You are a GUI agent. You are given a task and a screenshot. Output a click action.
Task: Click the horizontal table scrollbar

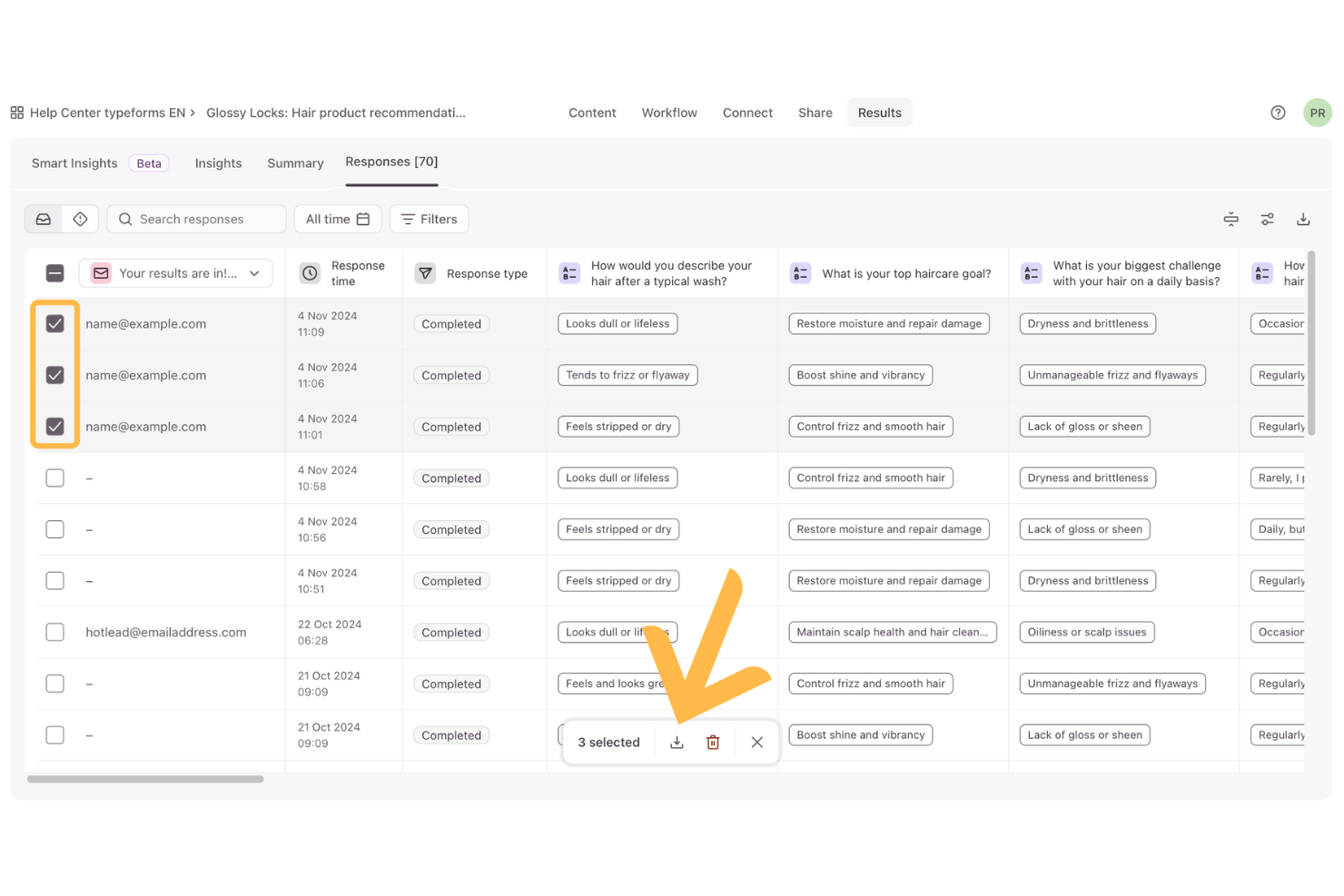(145, 779)
